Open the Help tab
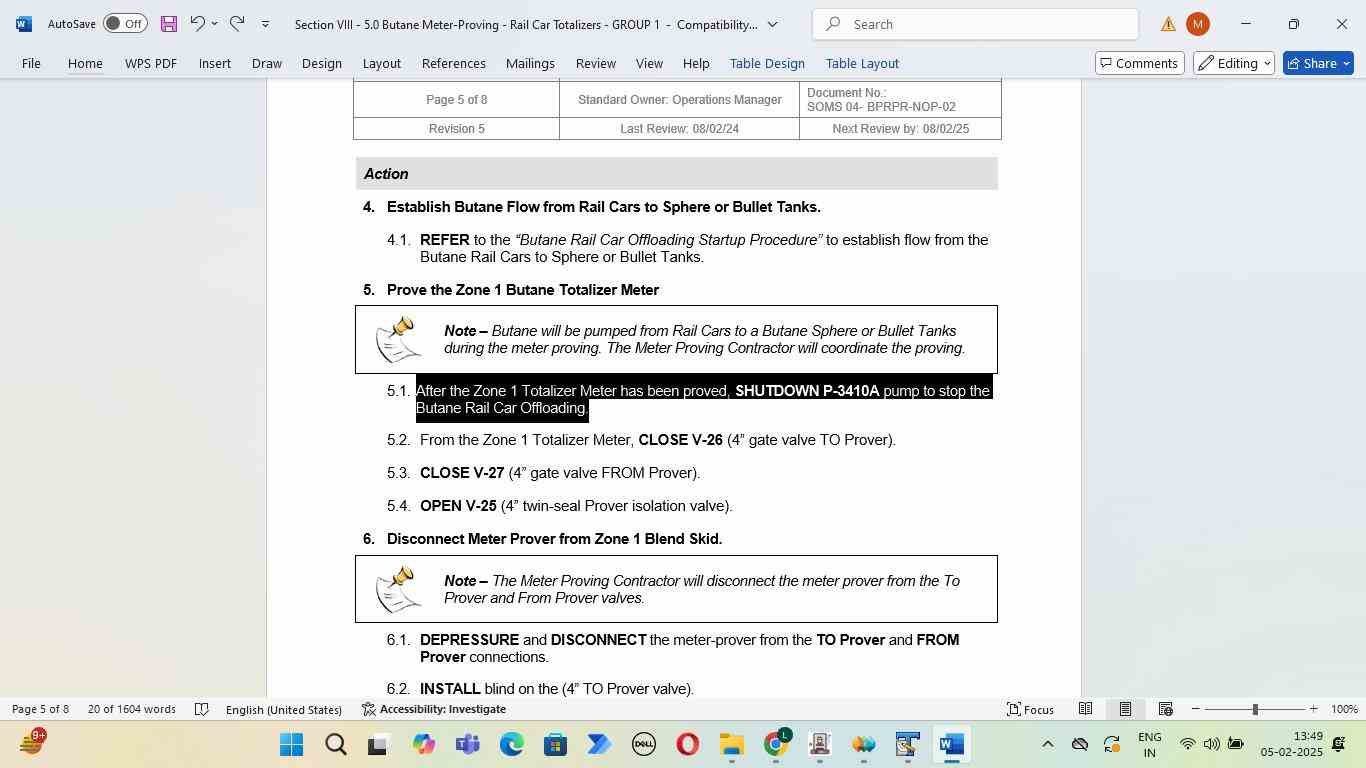 click(696, 63)
